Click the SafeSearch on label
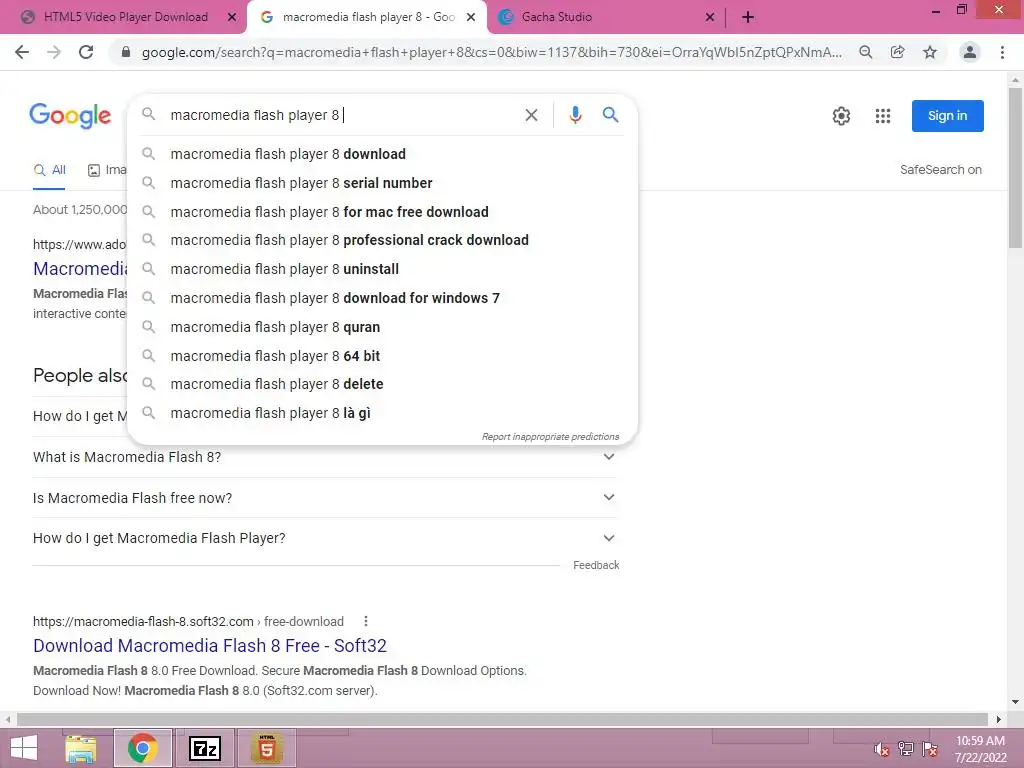The image size is (1024, 768). (940, 170)
